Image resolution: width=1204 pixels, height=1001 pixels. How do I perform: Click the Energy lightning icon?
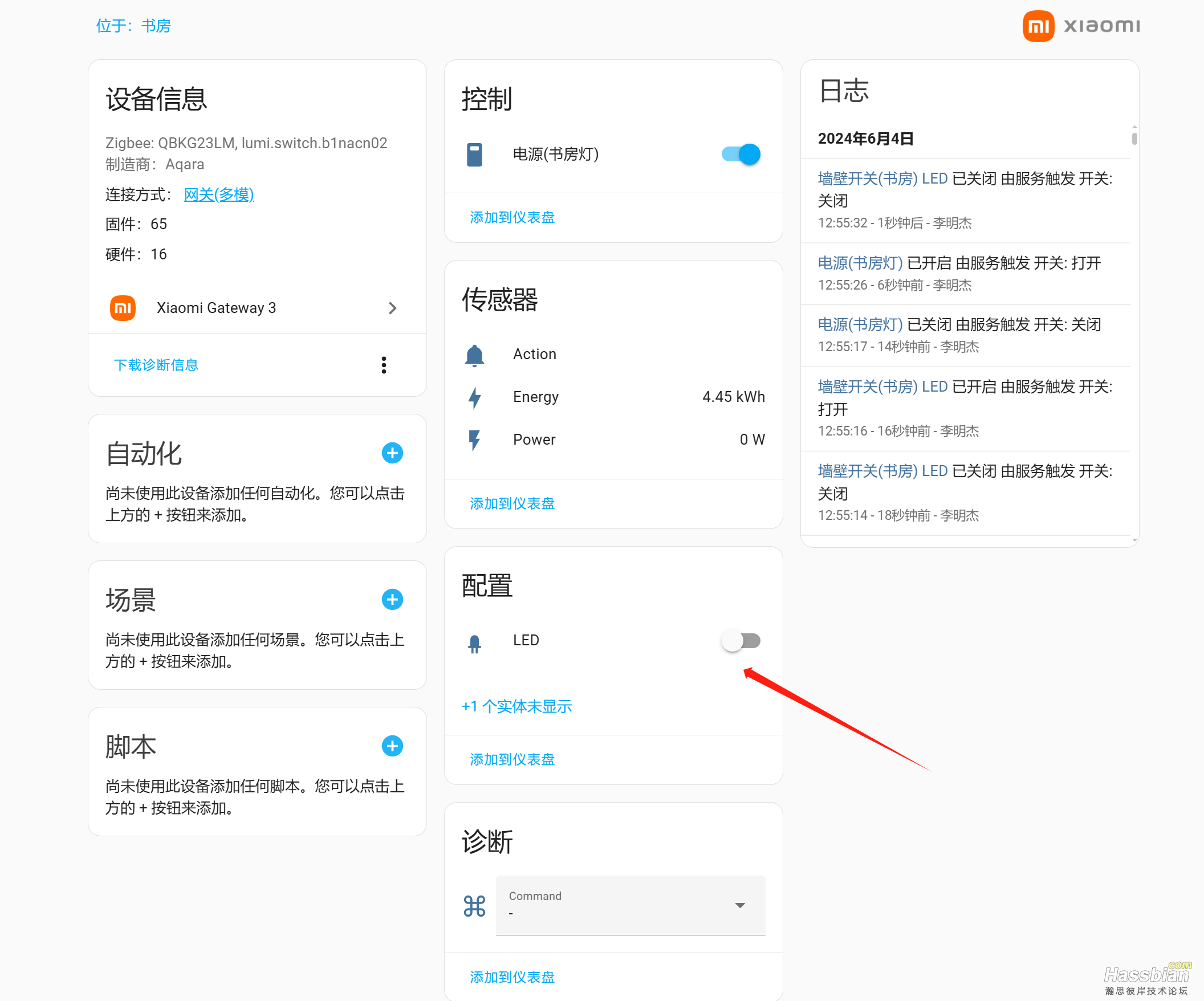[x=475, y=397]
